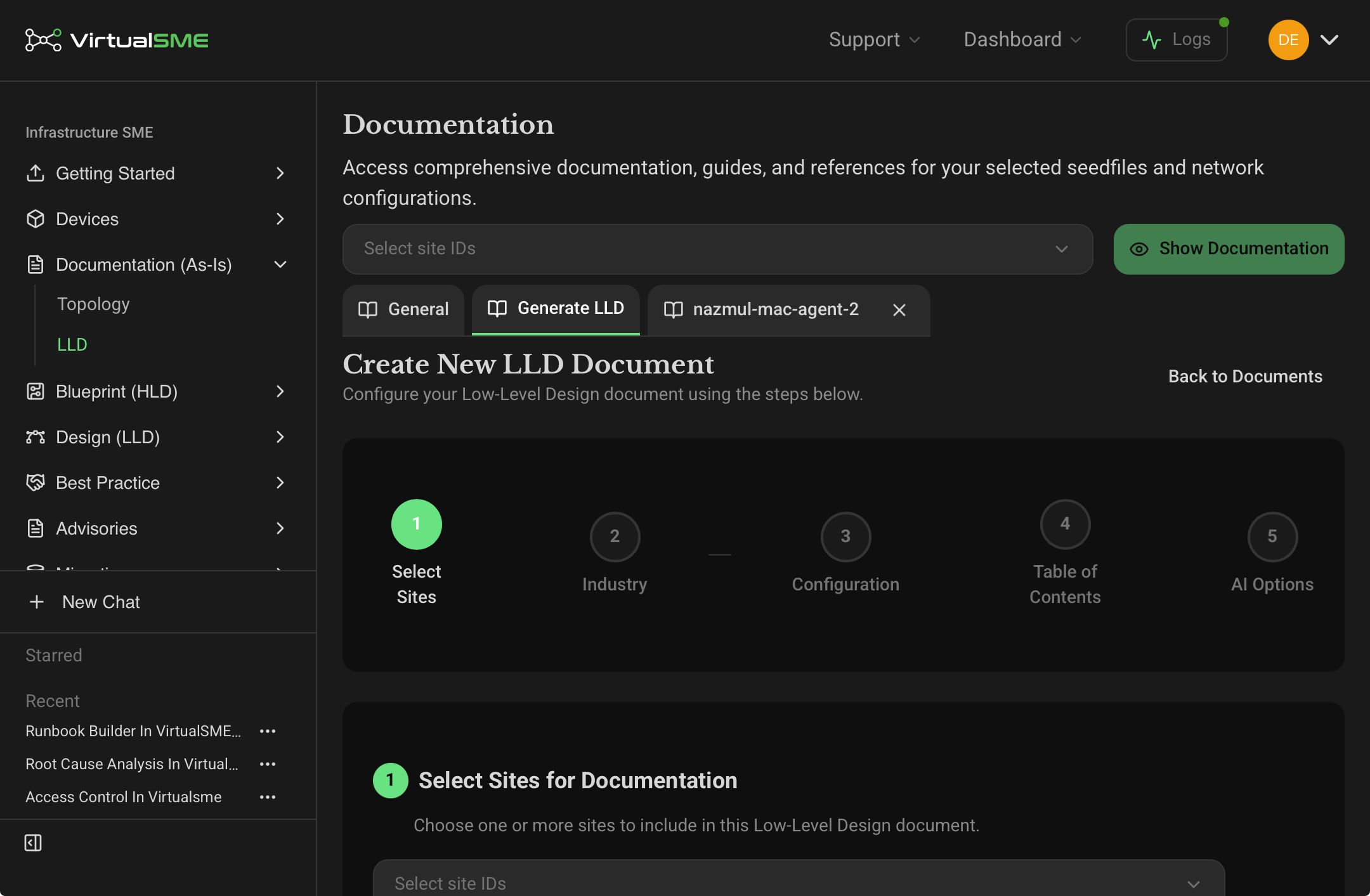Screen dimensions: 1370x896
Task: Click the Documentation (As-Is) file icon
Action: (x=36, y=264)
